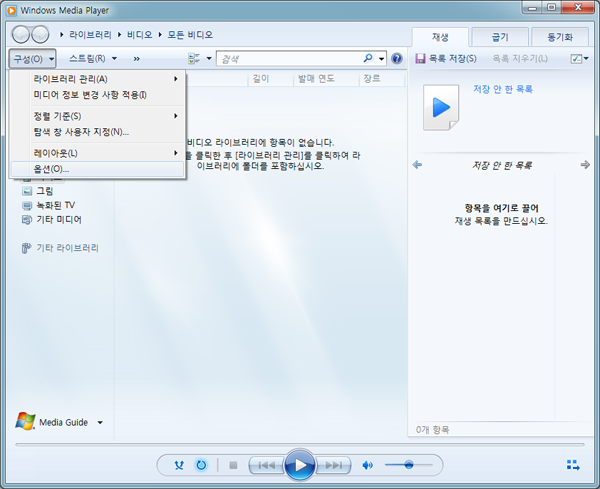Click 라이브러리 in breadcrumb path
The height and width of the screenshot is (489, 600).
point(90,35)
